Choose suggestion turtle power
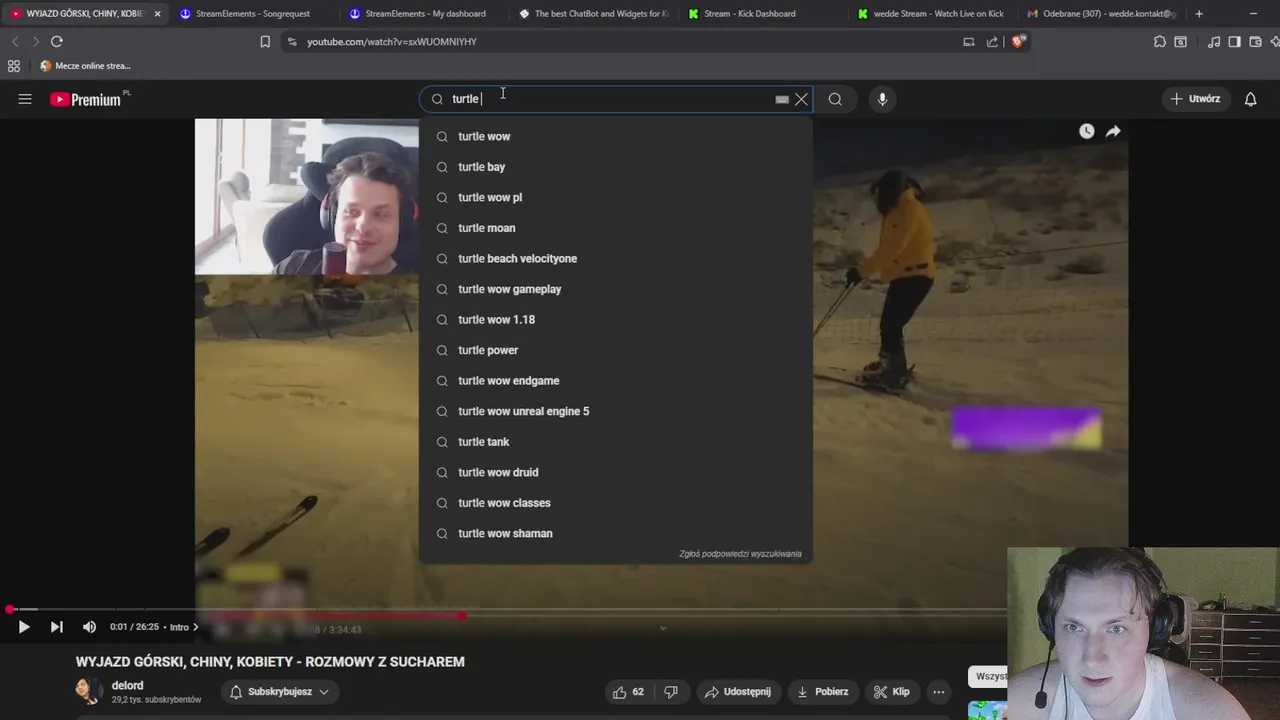1280x720 pixels. click(615, 350)
